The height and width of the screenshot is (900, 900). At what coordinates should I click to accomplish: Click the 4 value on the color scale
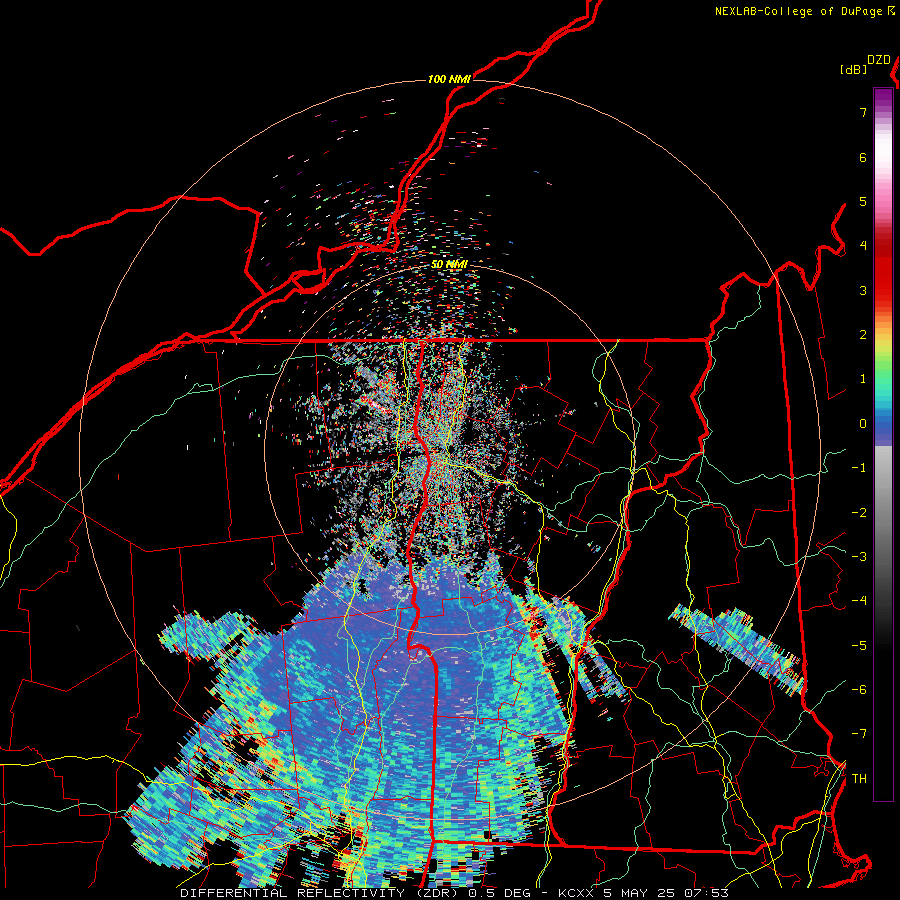[863, 246]
